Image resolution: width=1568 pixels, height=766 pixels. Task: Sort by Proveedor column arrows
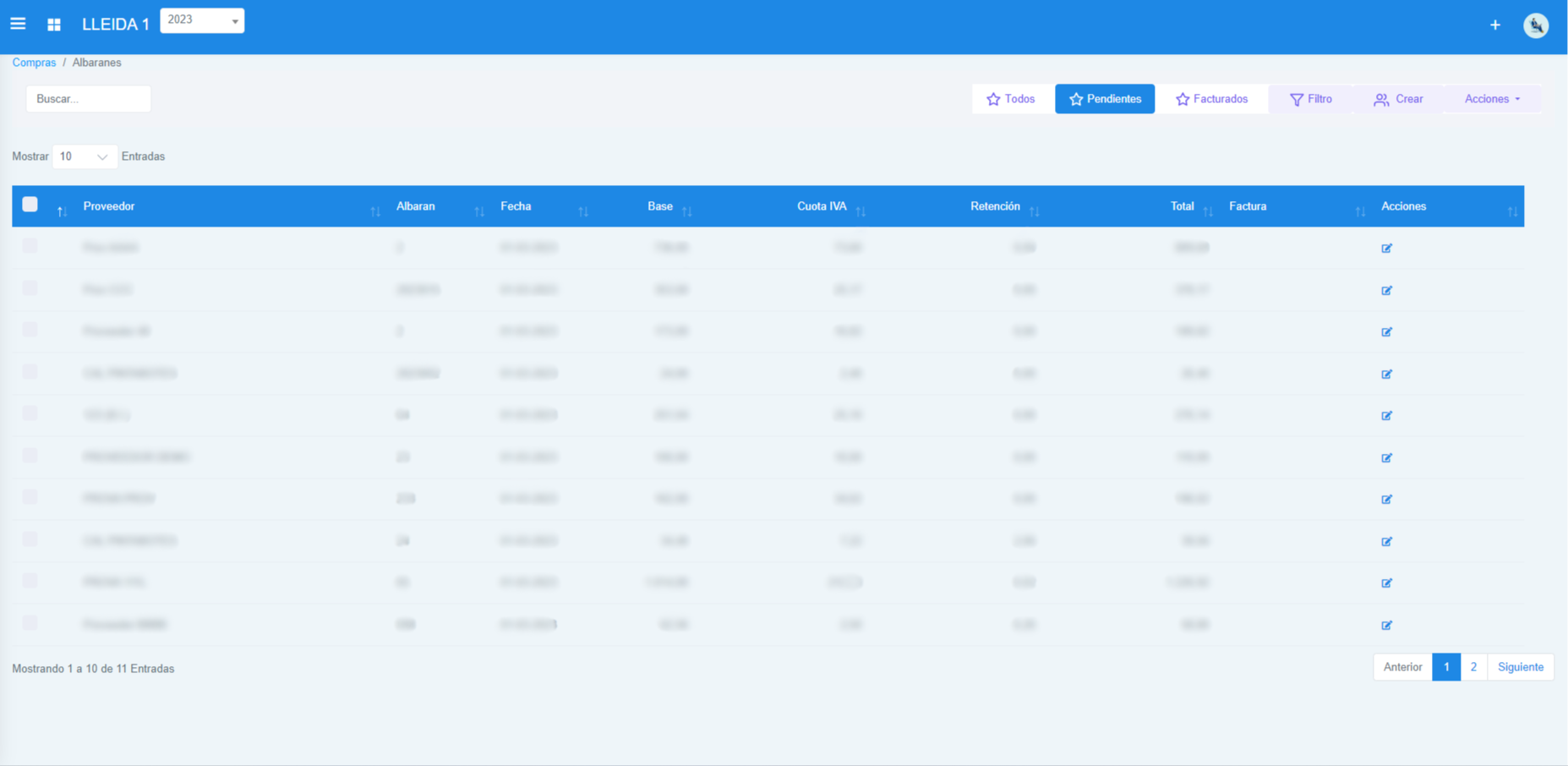374,211
